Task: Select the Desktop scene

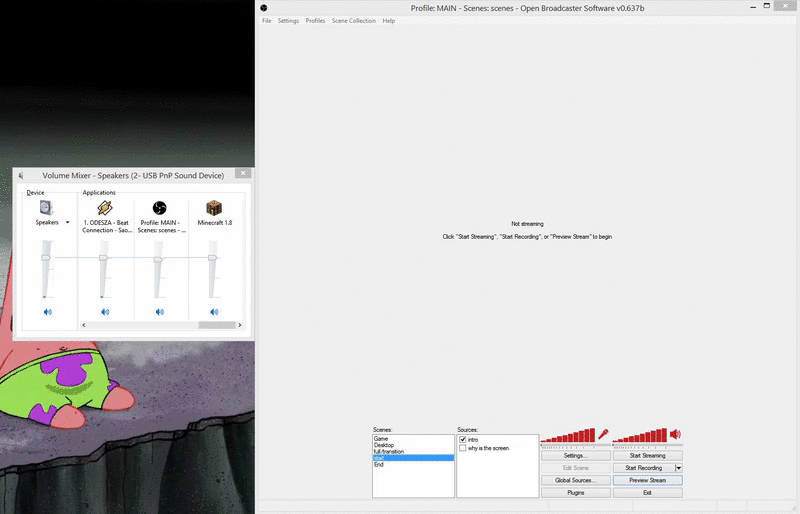Action: click(x=413, y=445)
